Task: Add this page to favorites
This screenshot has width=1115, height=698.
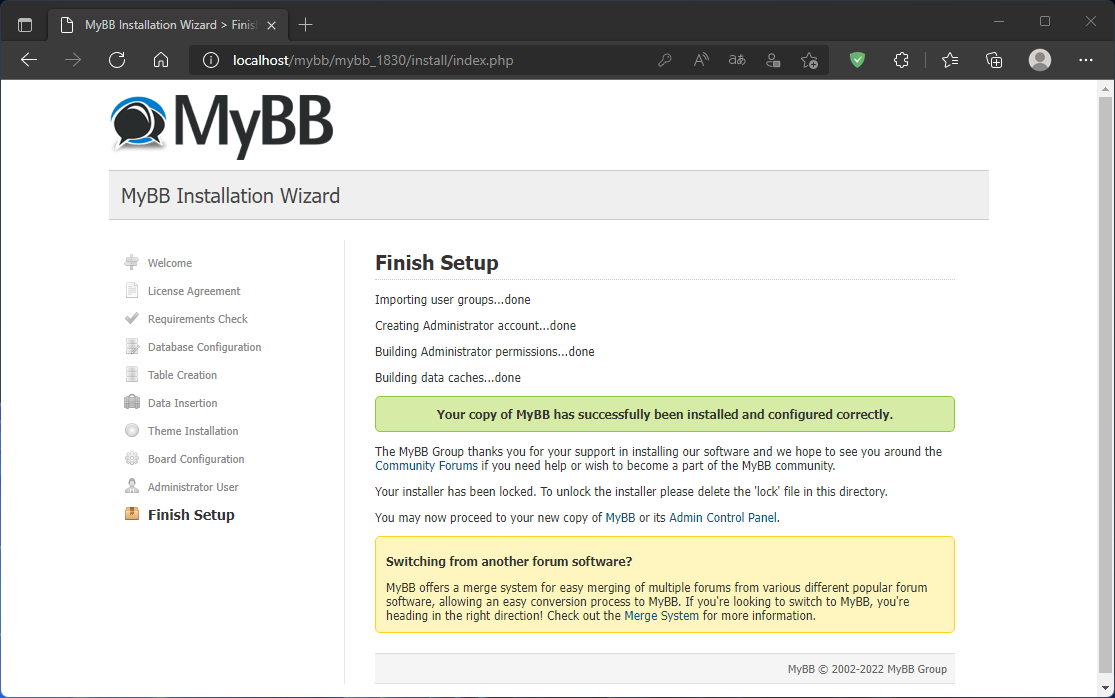Action: 809,60
